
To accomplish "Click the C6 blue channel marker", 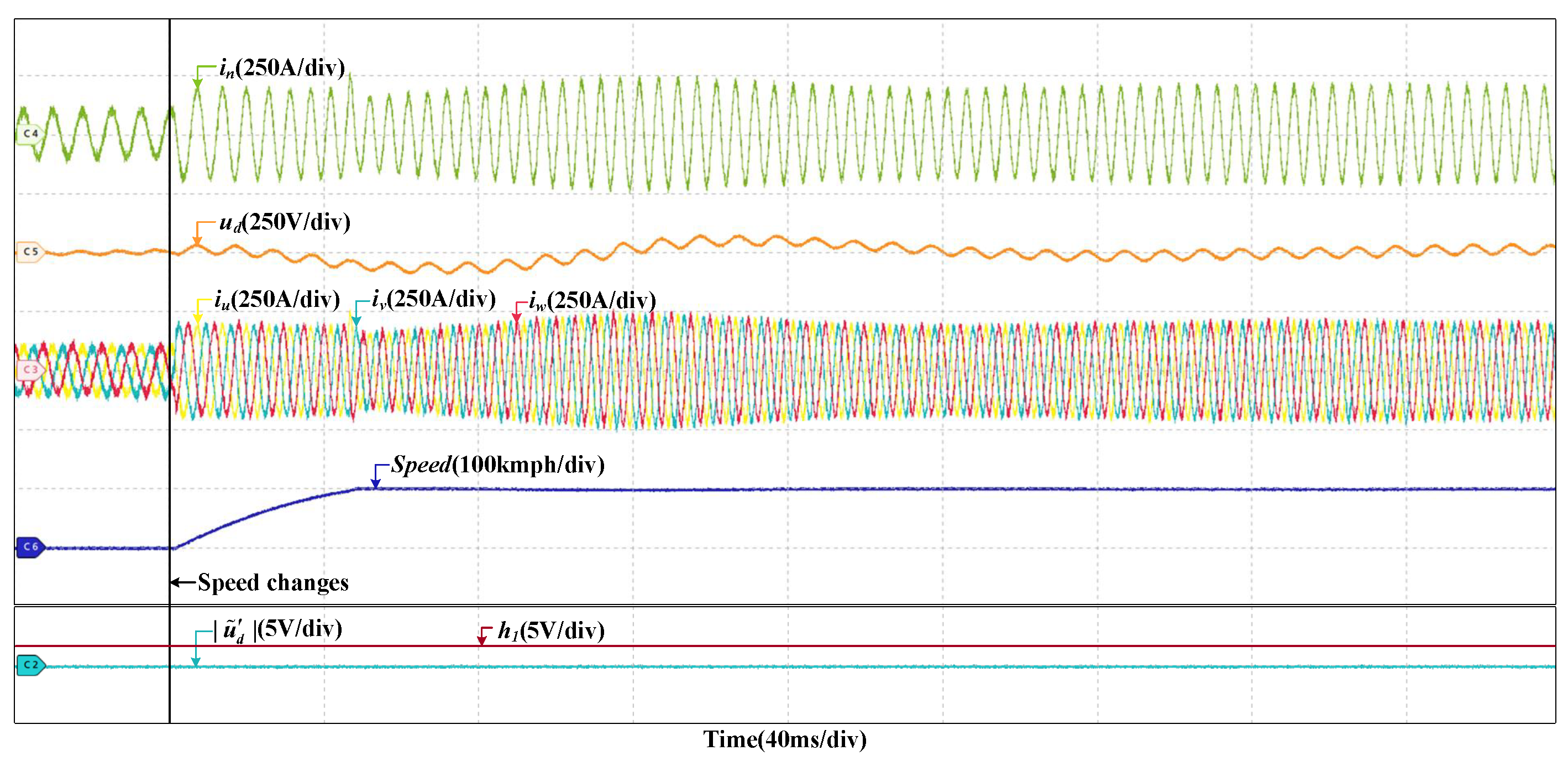I will [30, 547].
